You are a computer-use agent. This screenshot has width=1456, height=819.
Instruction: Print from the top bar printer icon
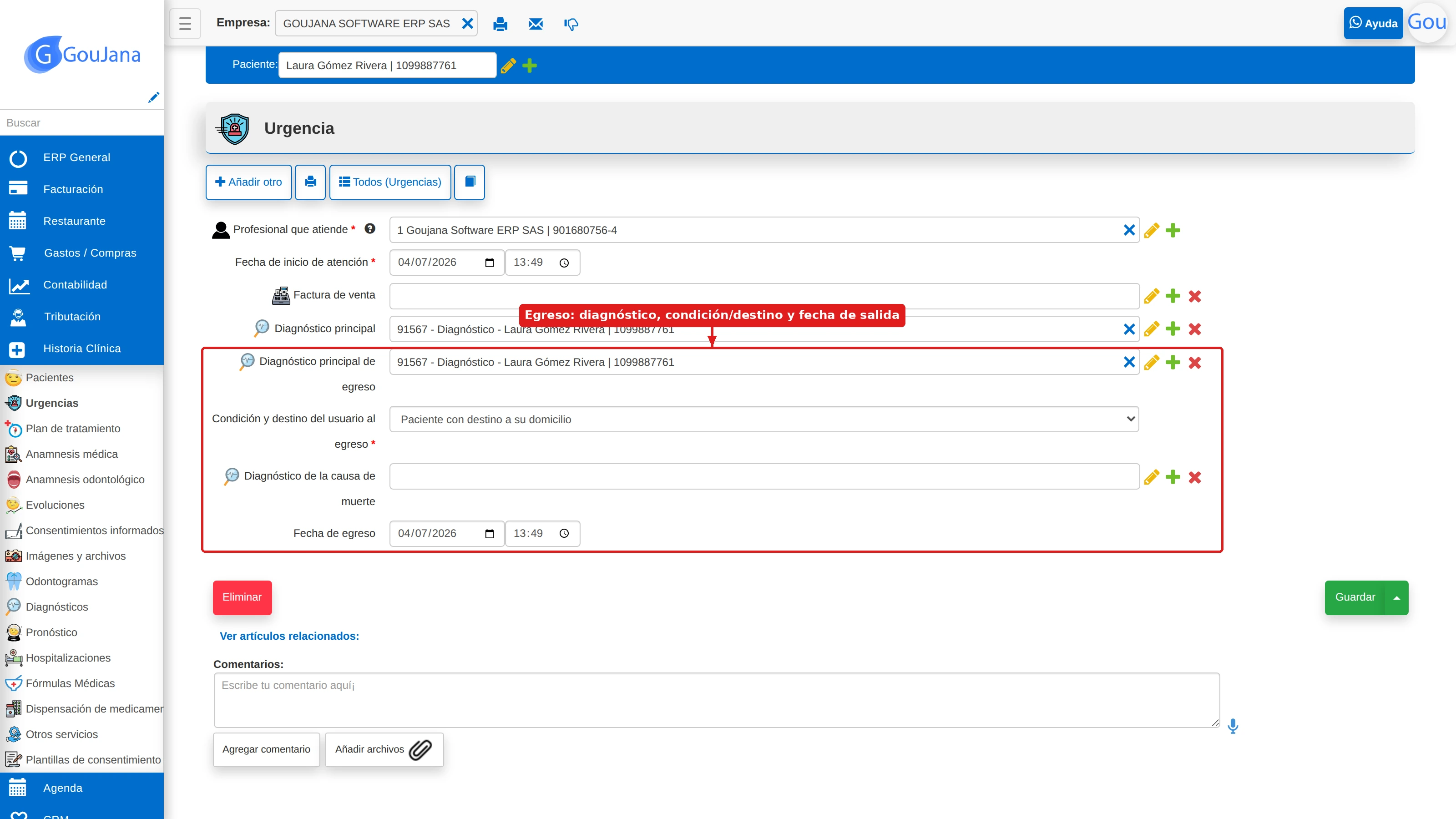[x=500, y=24]
